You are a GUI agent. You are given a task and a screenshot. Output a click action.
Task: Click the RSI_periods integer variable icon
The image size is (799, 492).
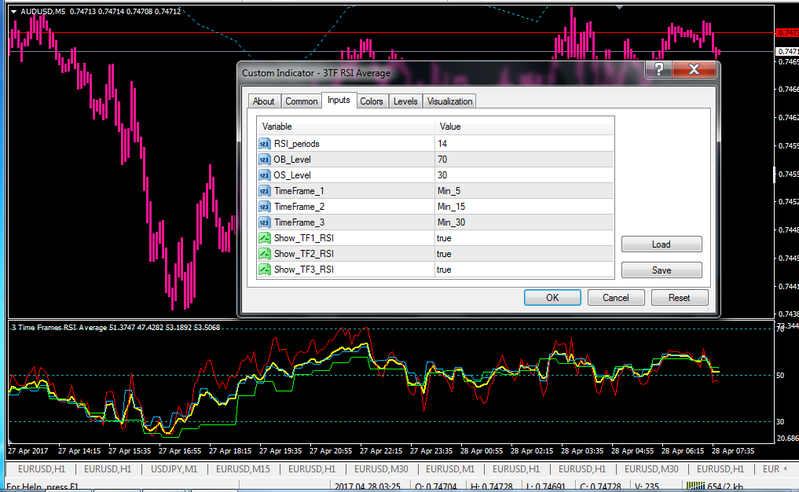[x=266, y=144]
